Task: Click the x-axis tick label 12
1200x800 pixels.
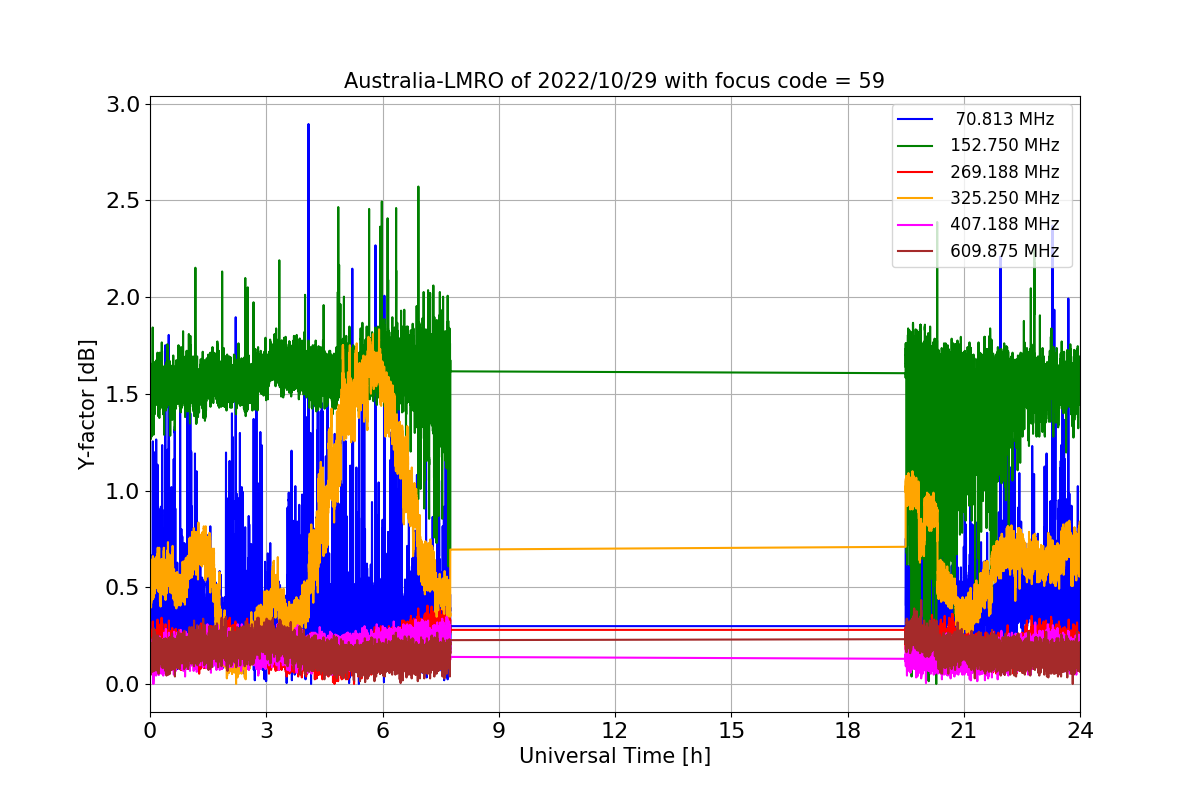Action: (x=615, y=730)
